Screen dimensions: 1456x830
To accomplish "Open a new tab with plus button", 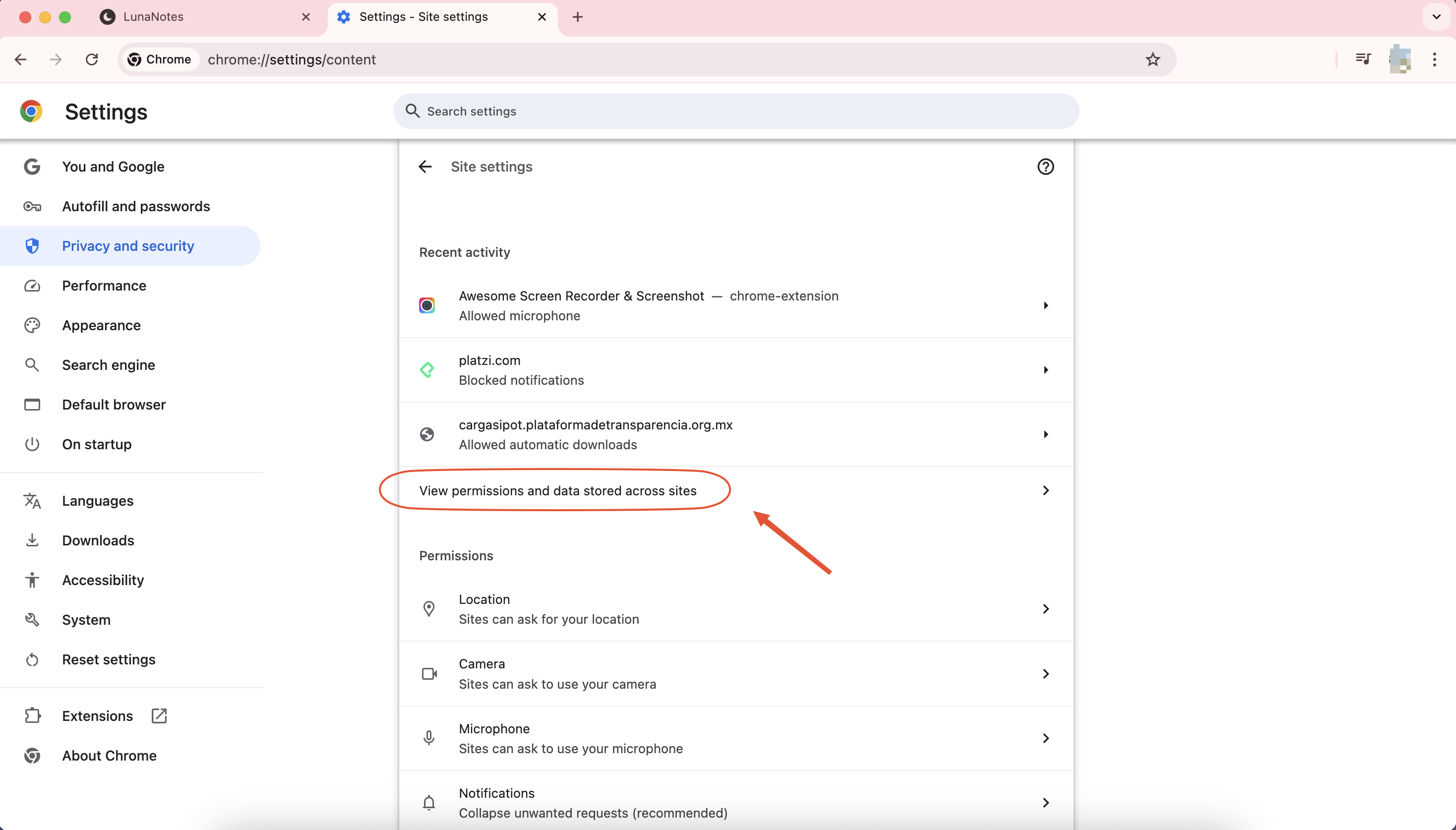I will point(578,16).
